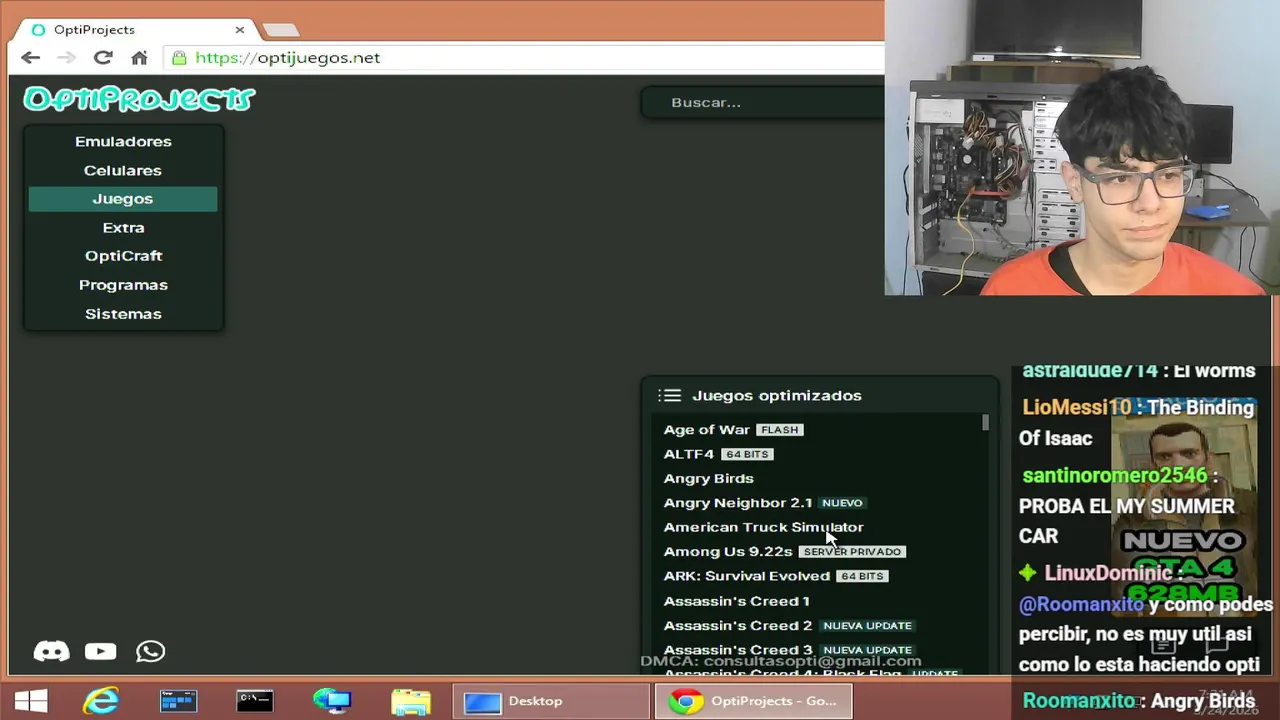This screenshot has width=1280, height=720.
Task: Open the WhatsApp link icon
Action: pyautogui.click(x=150, y=652)
